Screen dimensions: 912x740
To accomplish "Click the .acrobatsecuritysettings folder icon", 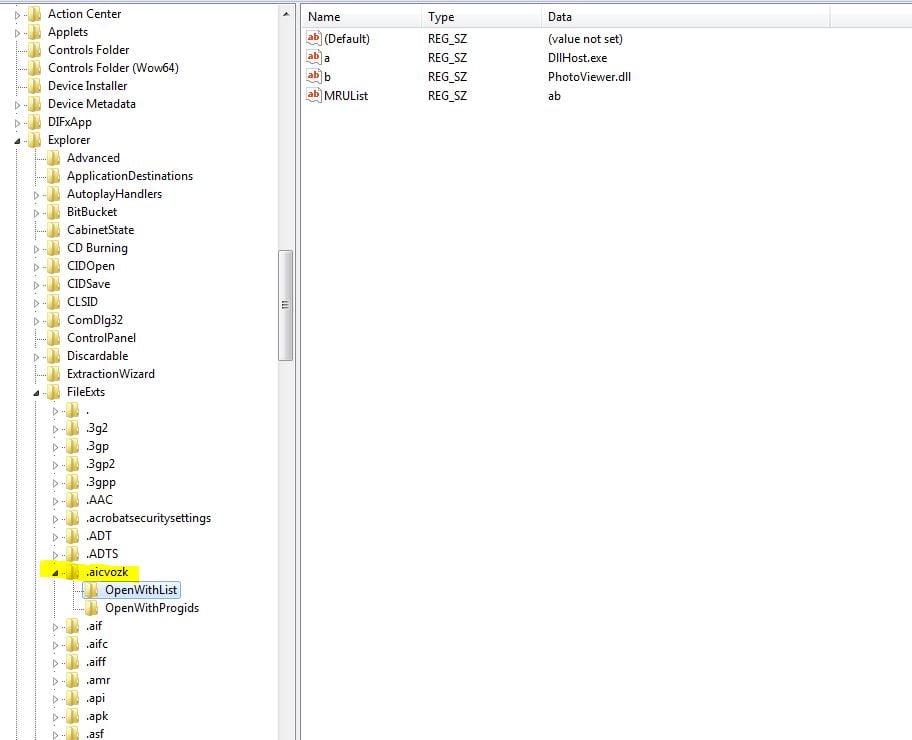I will click(x=73, y=518).
